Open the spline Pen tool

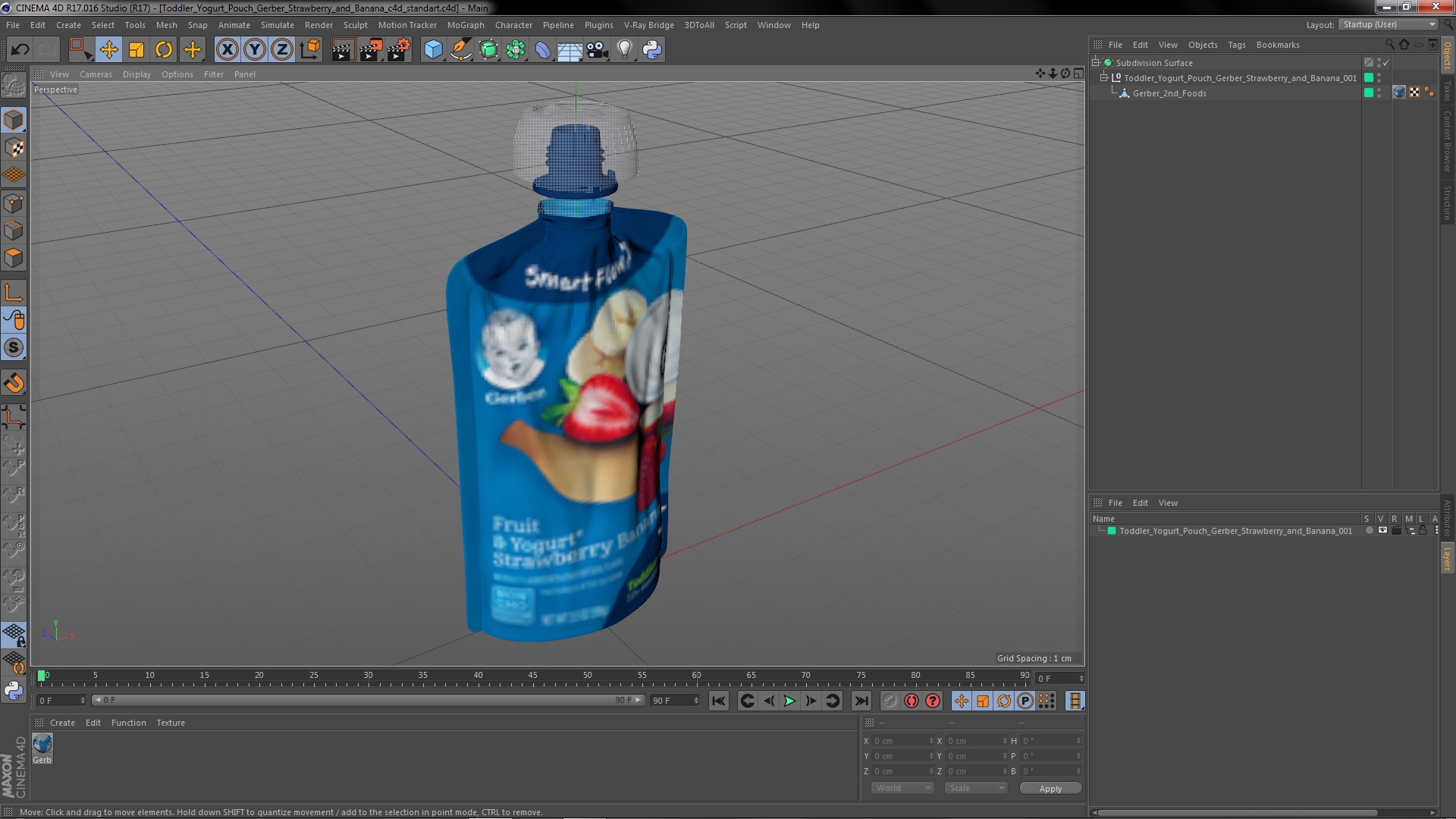click(x=460, y=50)
